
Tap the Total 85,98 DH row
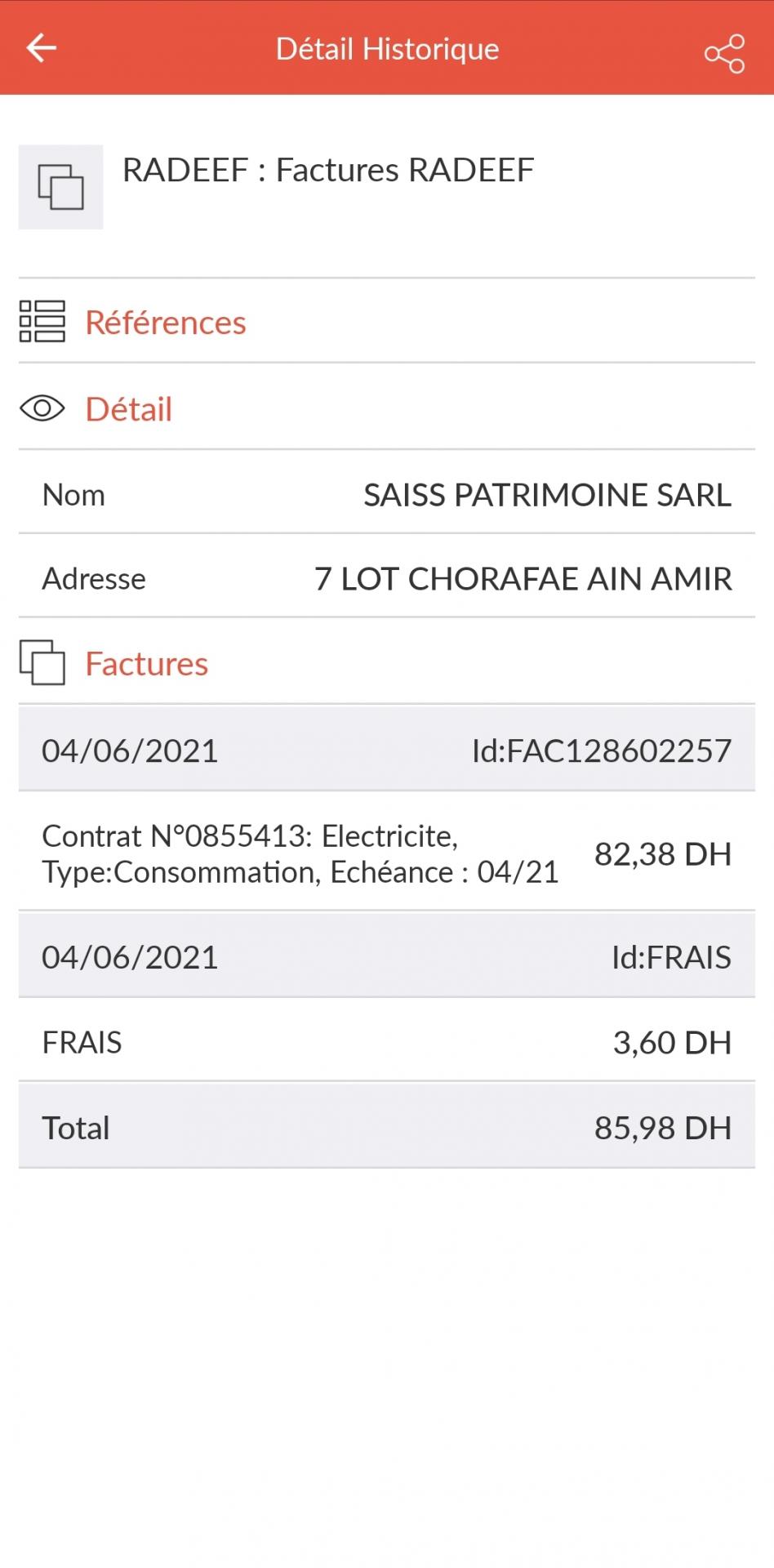pyautogui.click(x=387, y=1128)
